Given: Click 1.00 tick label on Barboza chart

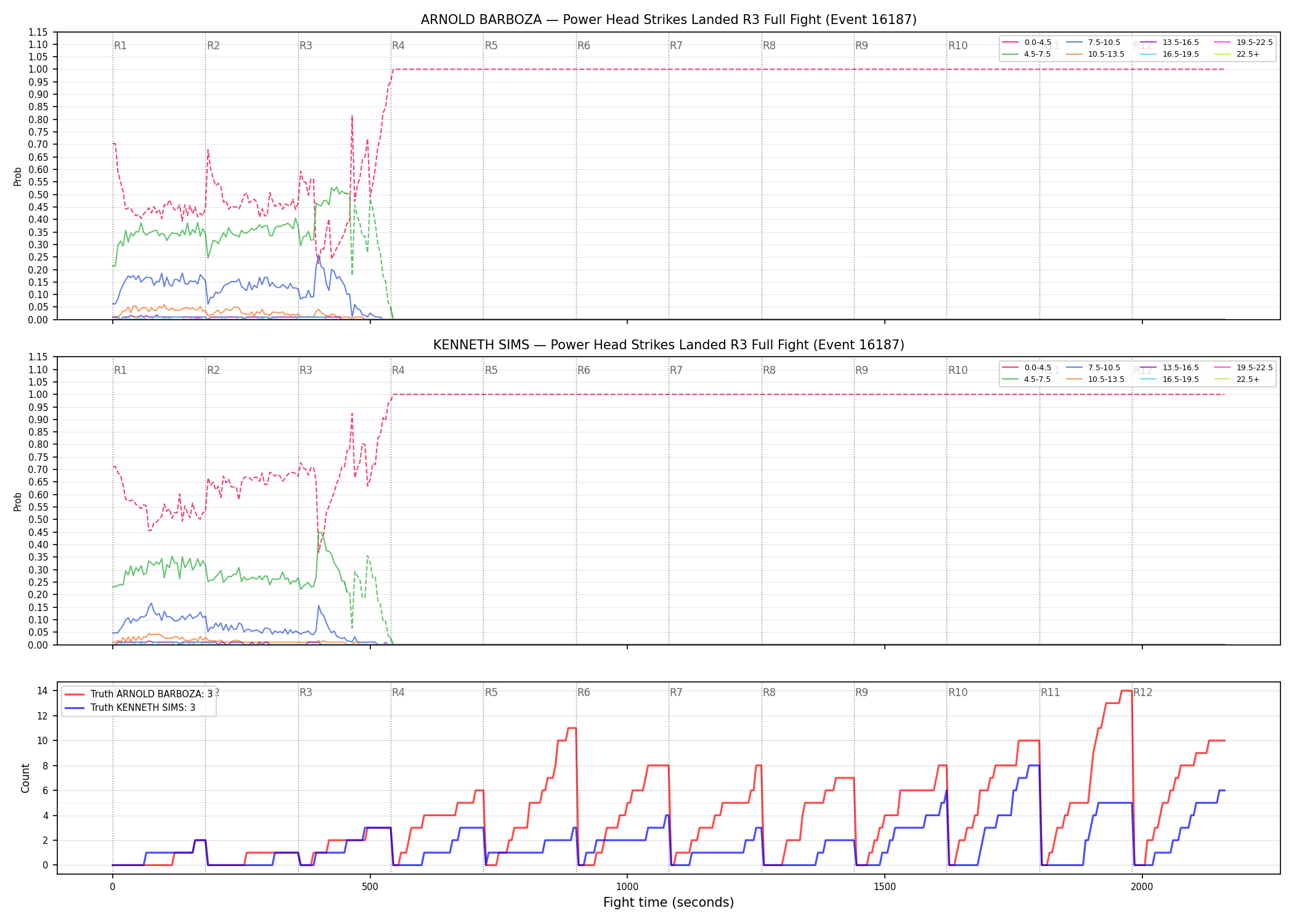Looking at the screenshot, I should coord(38,69).
